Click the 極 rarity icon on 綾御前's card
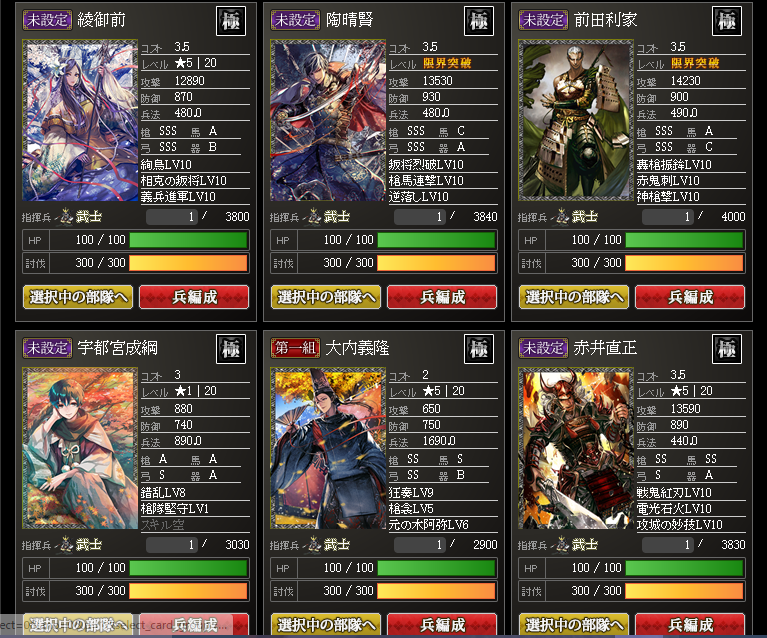 coord(231,21)
